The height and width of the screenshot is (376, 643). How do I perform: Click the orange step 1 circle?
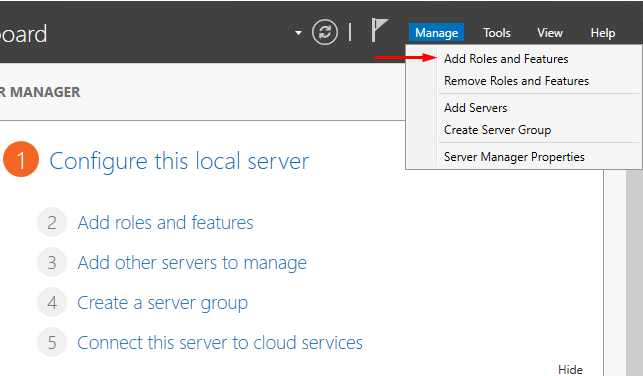click(x=21, y=159)
